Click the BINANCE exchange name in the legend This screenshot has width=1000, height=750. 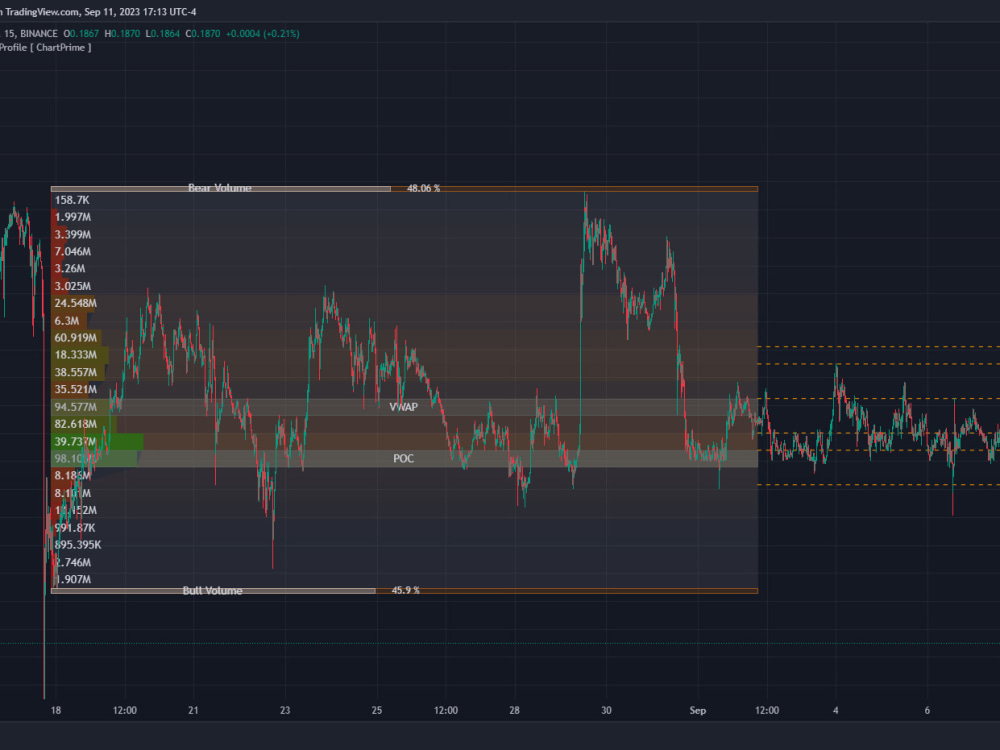(x=38, y=32)
